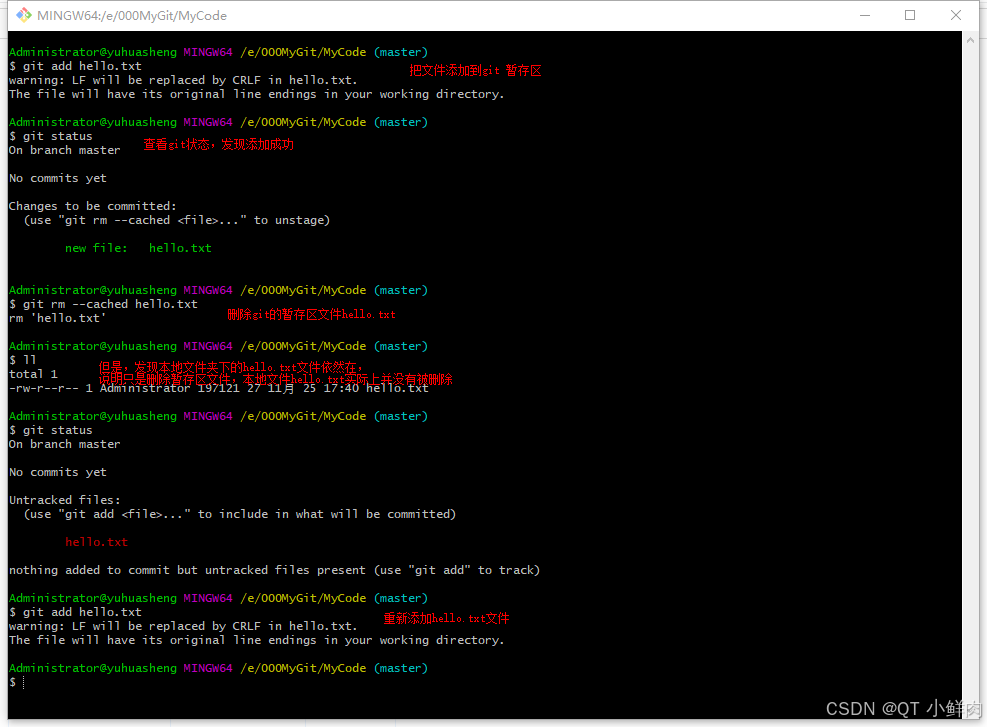Click the 'total 1' output line

(x=33, y=374)
